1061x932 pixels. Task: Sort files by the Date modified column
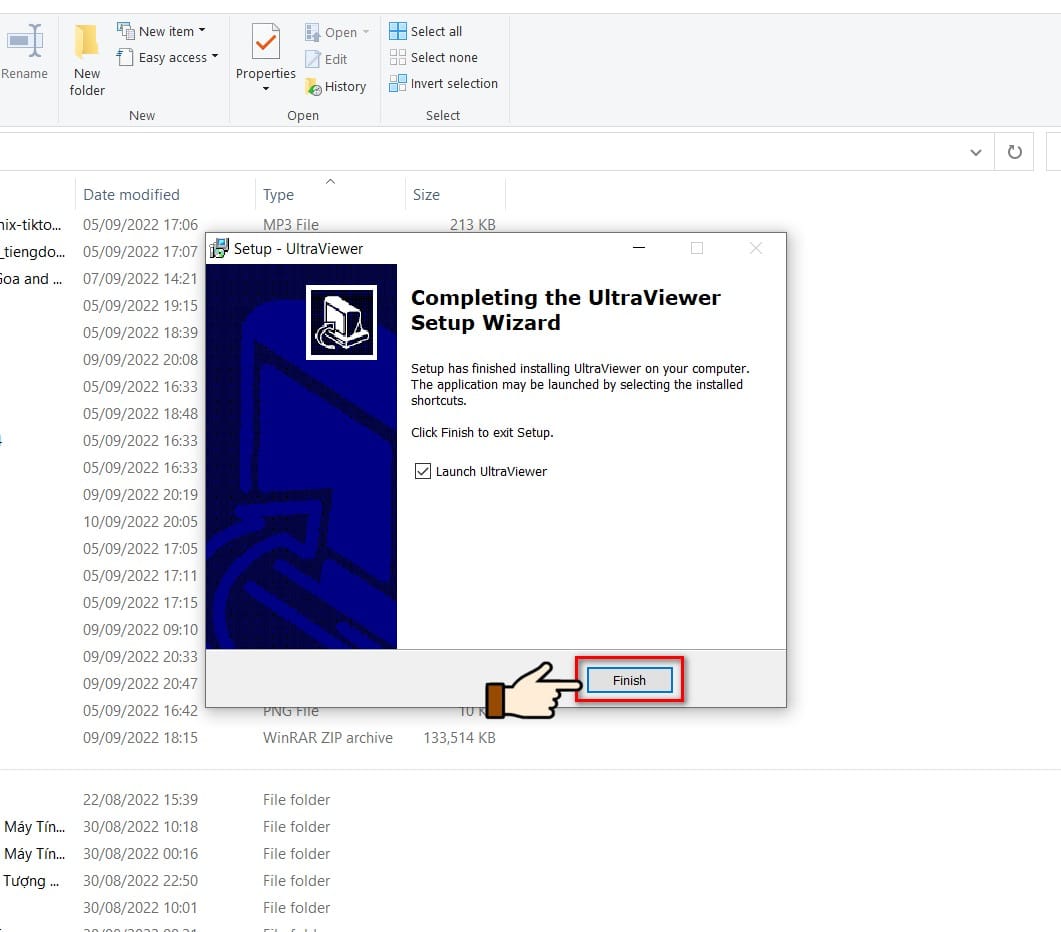(131, 195)
